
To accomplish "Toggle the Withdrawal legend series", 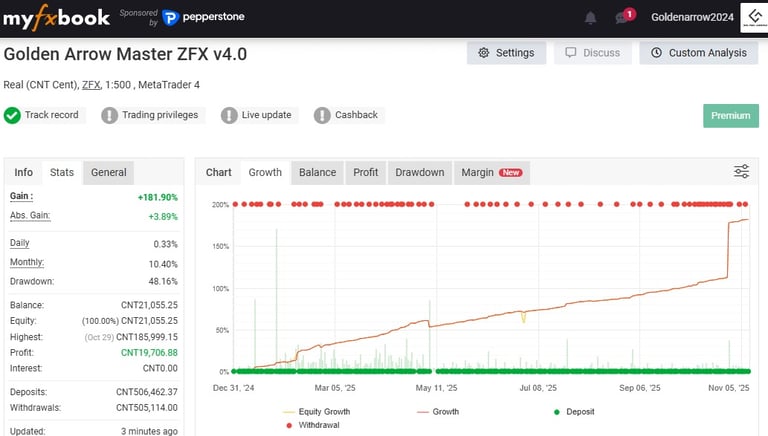I will pyautogui.click(x=312, y=425).
